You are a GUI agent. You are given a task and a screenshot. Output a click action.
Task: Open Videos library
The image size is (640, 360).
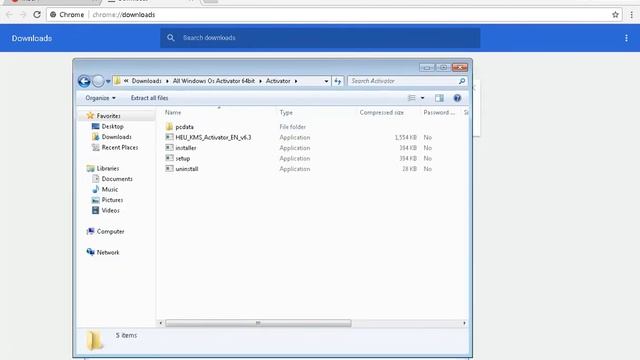110,211
